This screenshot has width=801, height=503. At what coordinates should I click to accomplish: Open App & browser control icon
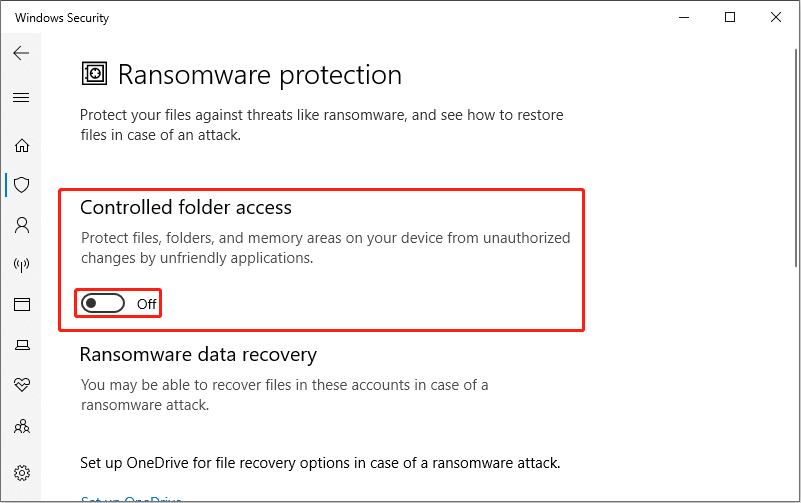pyautogui.click(x=21, y=304)
